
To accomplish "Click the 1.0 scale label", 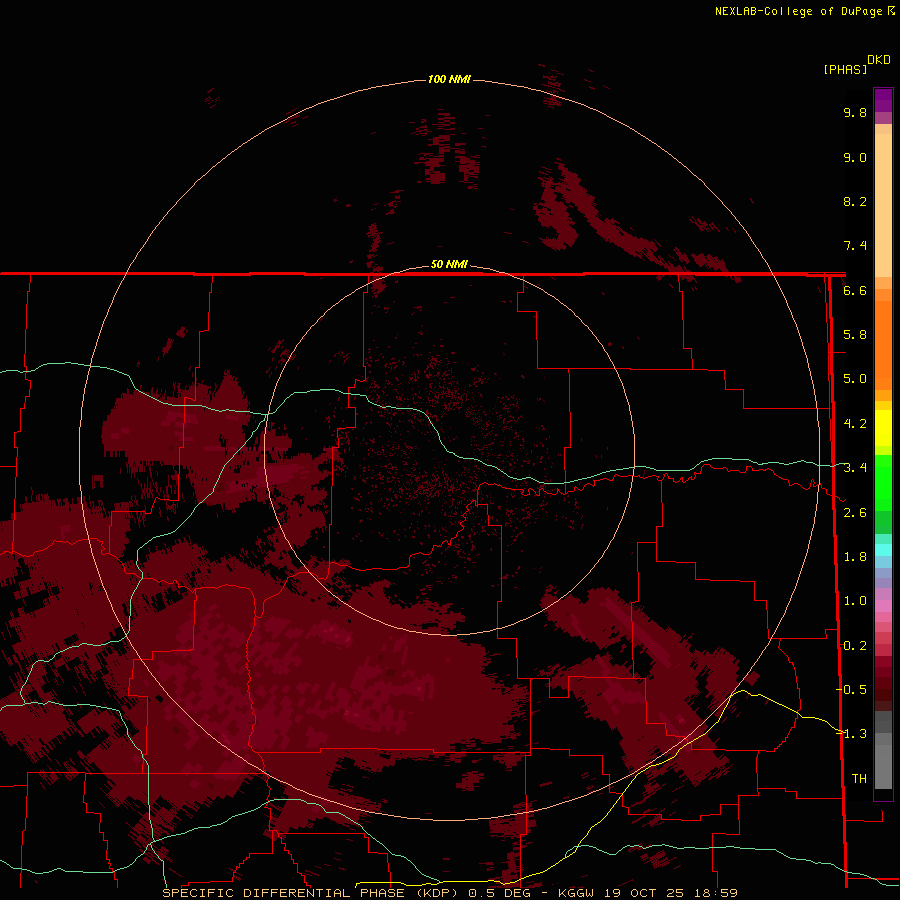I will click(855, 601).
